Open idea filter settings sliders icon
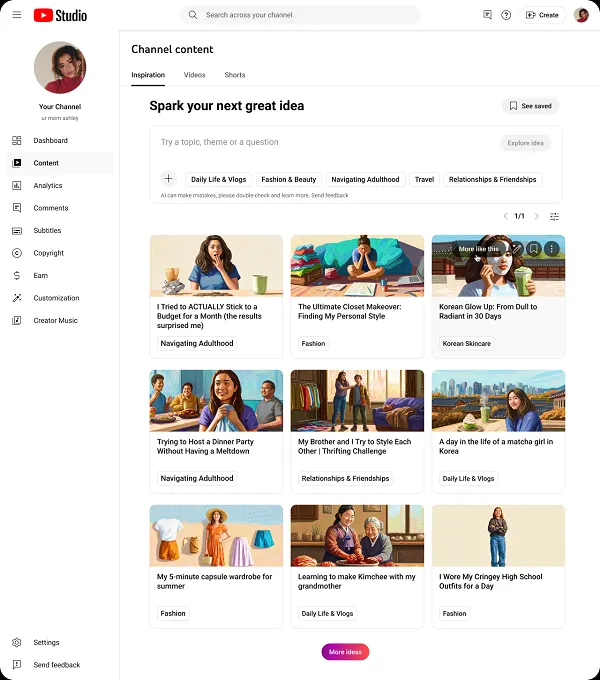The height and width of the screenshot is (680, 600). (555, 216)
